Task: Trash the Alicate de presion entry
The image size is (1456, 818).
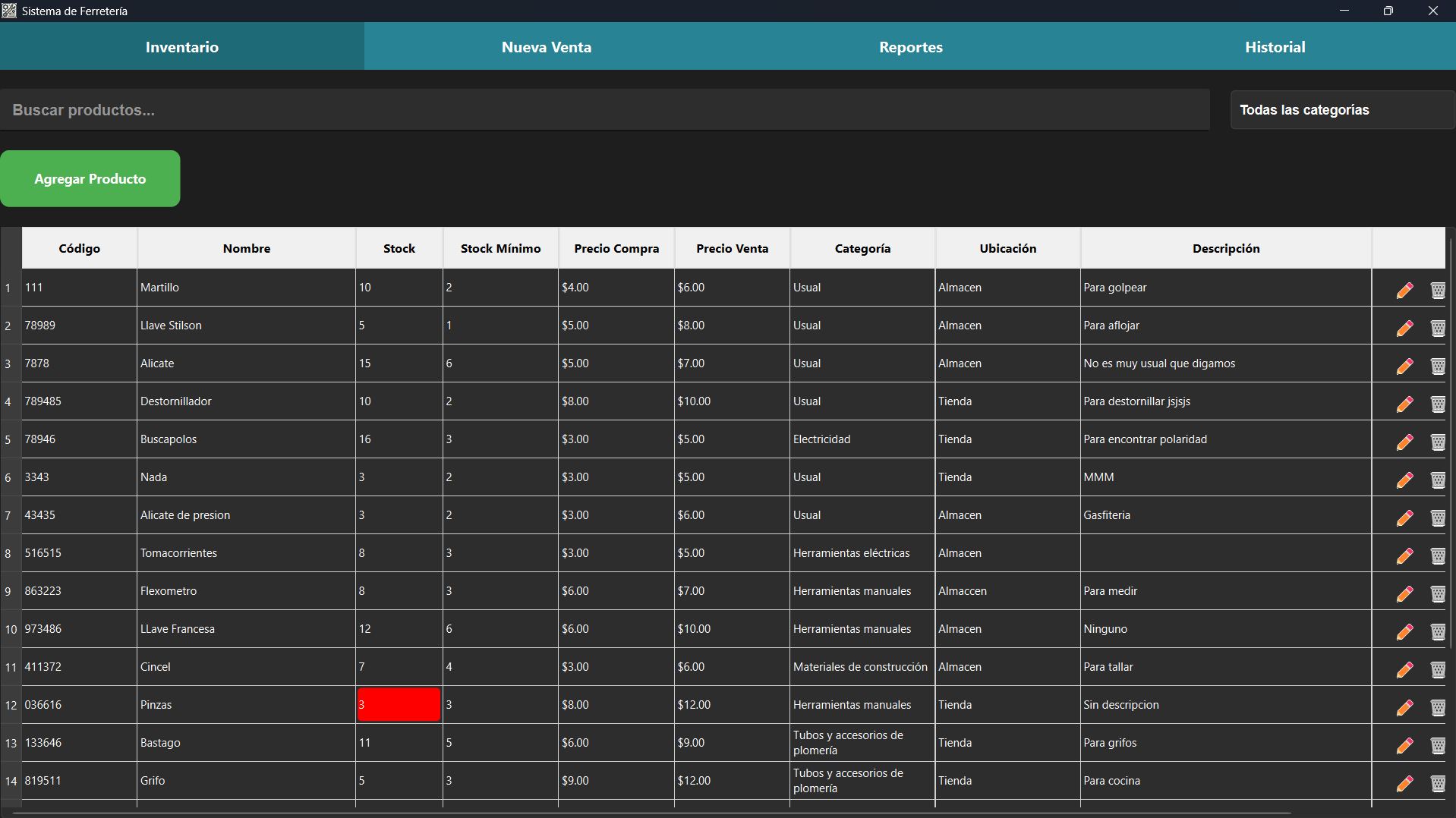Action: click(1437, 518)
